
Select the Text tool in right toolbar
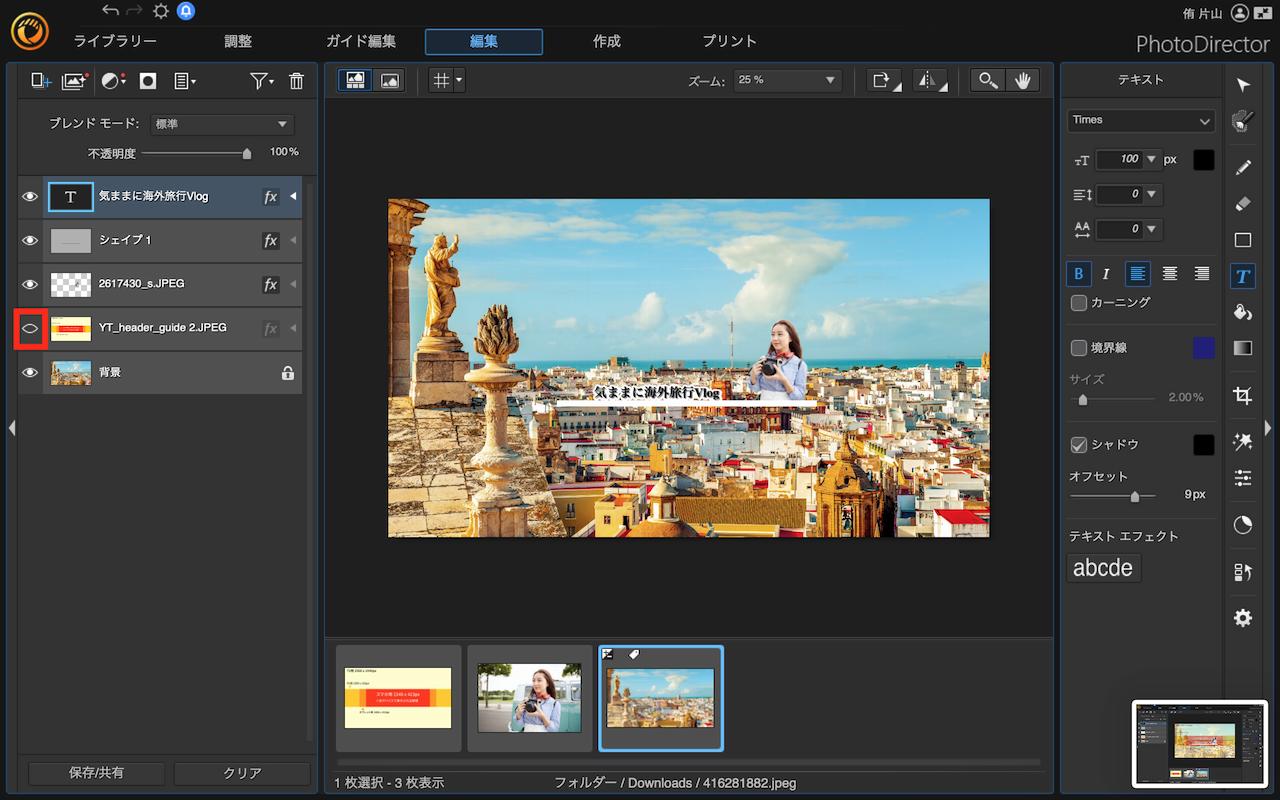(x=1242, y=276)
